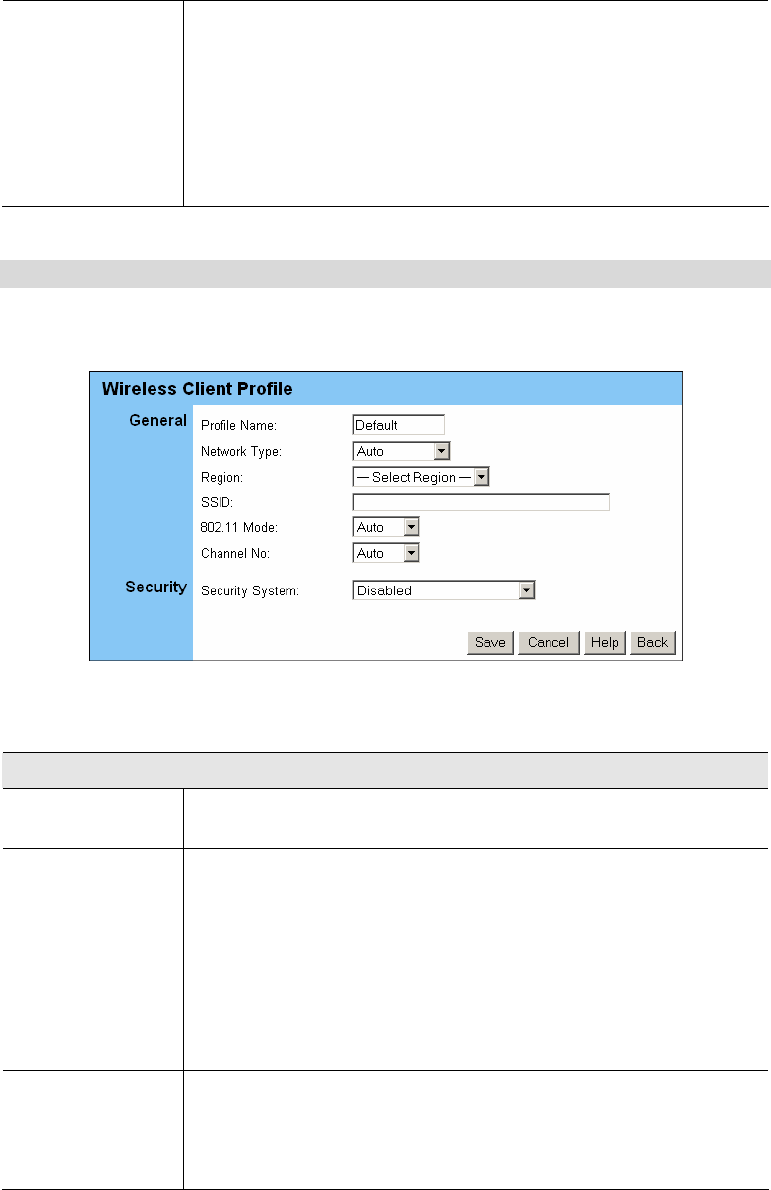771x1190 pixels.
Task: Click the Wireless Client Profile title
Action: 197,389
